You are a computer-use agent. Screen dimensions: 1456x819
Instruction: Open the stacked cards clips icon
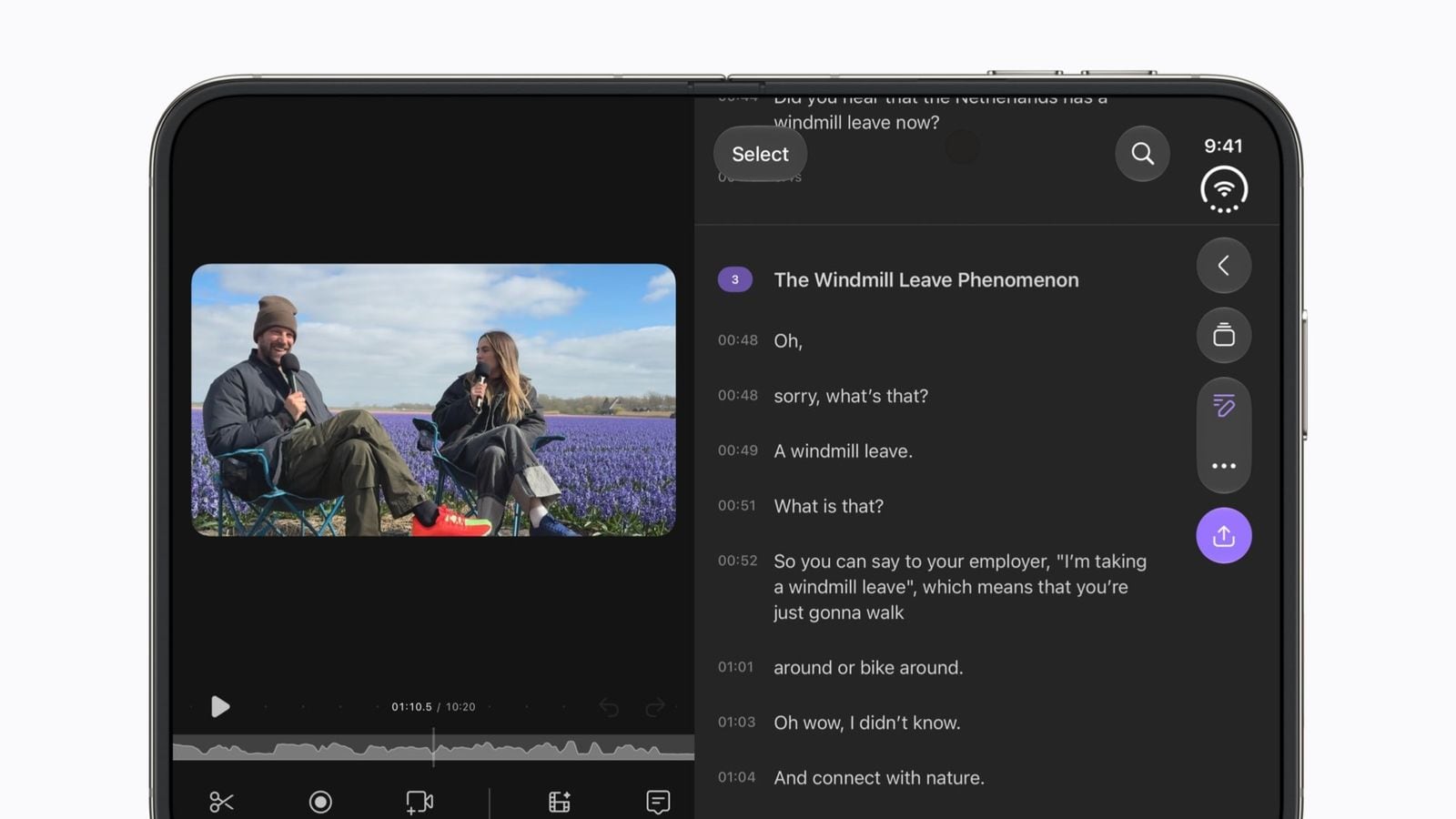(x=1223, y=335)
